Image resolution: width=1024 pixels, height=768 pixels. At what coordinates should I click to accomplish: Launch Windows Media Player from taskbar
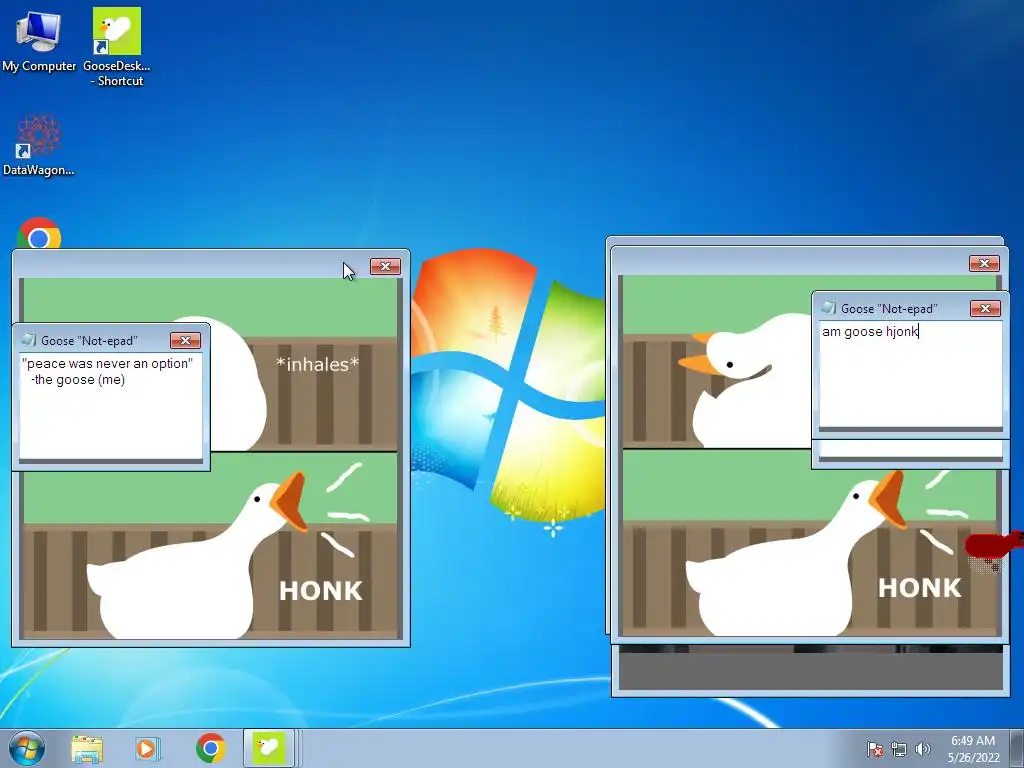pos(148,748)
